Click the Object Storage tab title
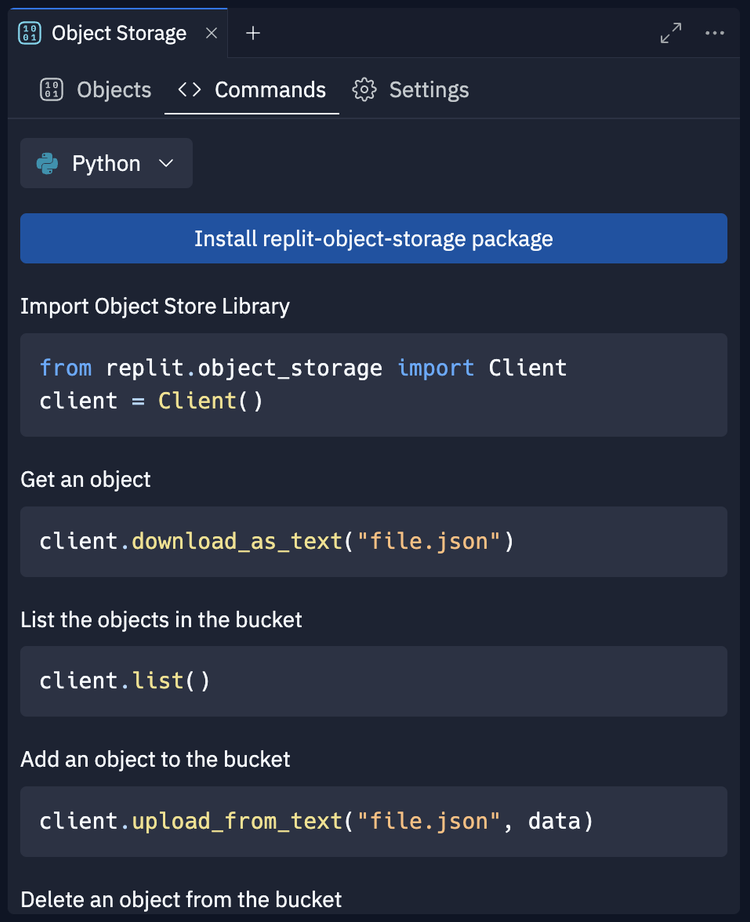750x922 pixels. tap(120, 32)
